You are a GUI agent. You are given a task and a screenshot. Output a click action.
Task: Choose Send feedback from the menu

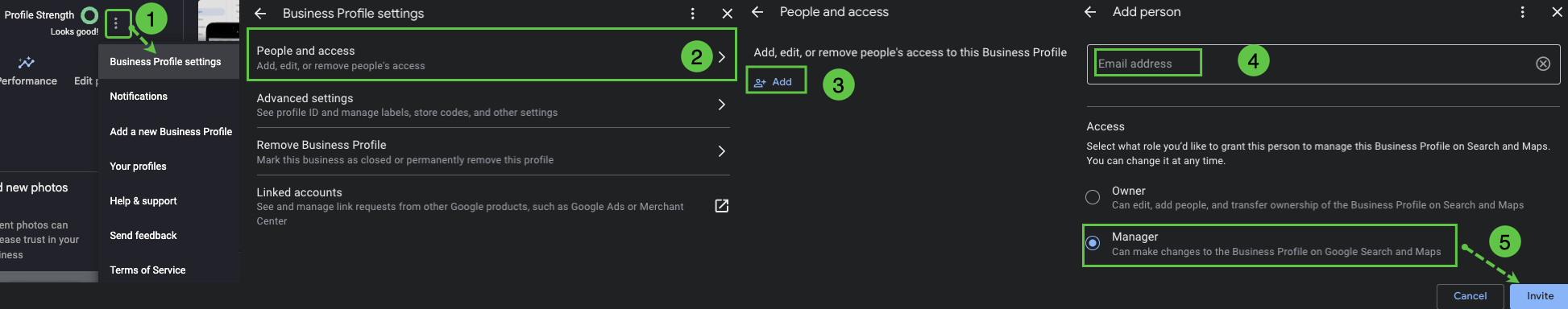169,236
